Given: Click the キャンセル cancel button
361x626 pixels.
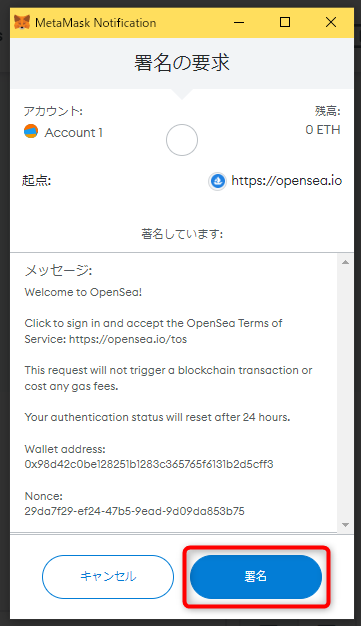Looking at the screenshot, I should (108, 576).
